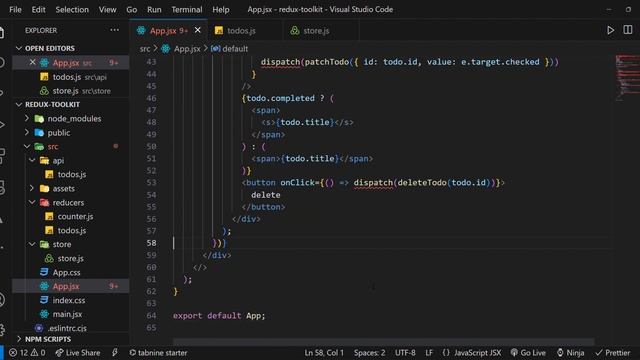640x360 pixels.
Task: Open Spaces: 2 indentation setting
Action: tap(369, 353)
